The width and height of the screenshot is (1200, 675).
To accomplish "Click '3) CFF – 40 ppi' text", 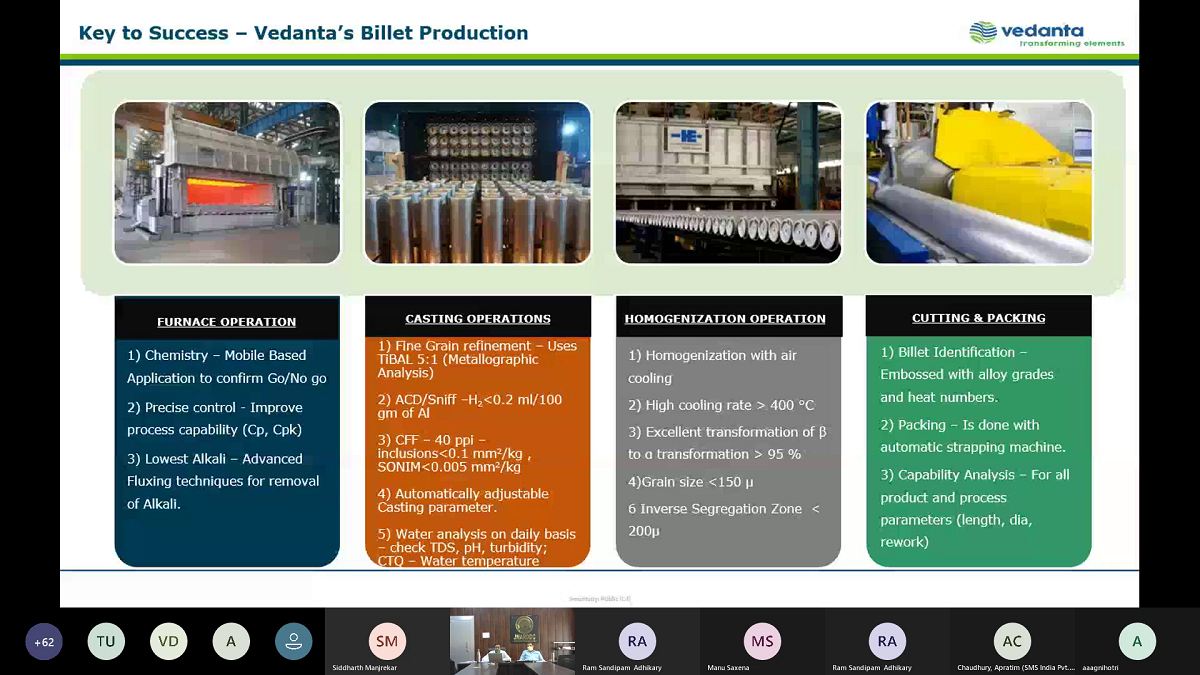I will [x=453, y=453].
